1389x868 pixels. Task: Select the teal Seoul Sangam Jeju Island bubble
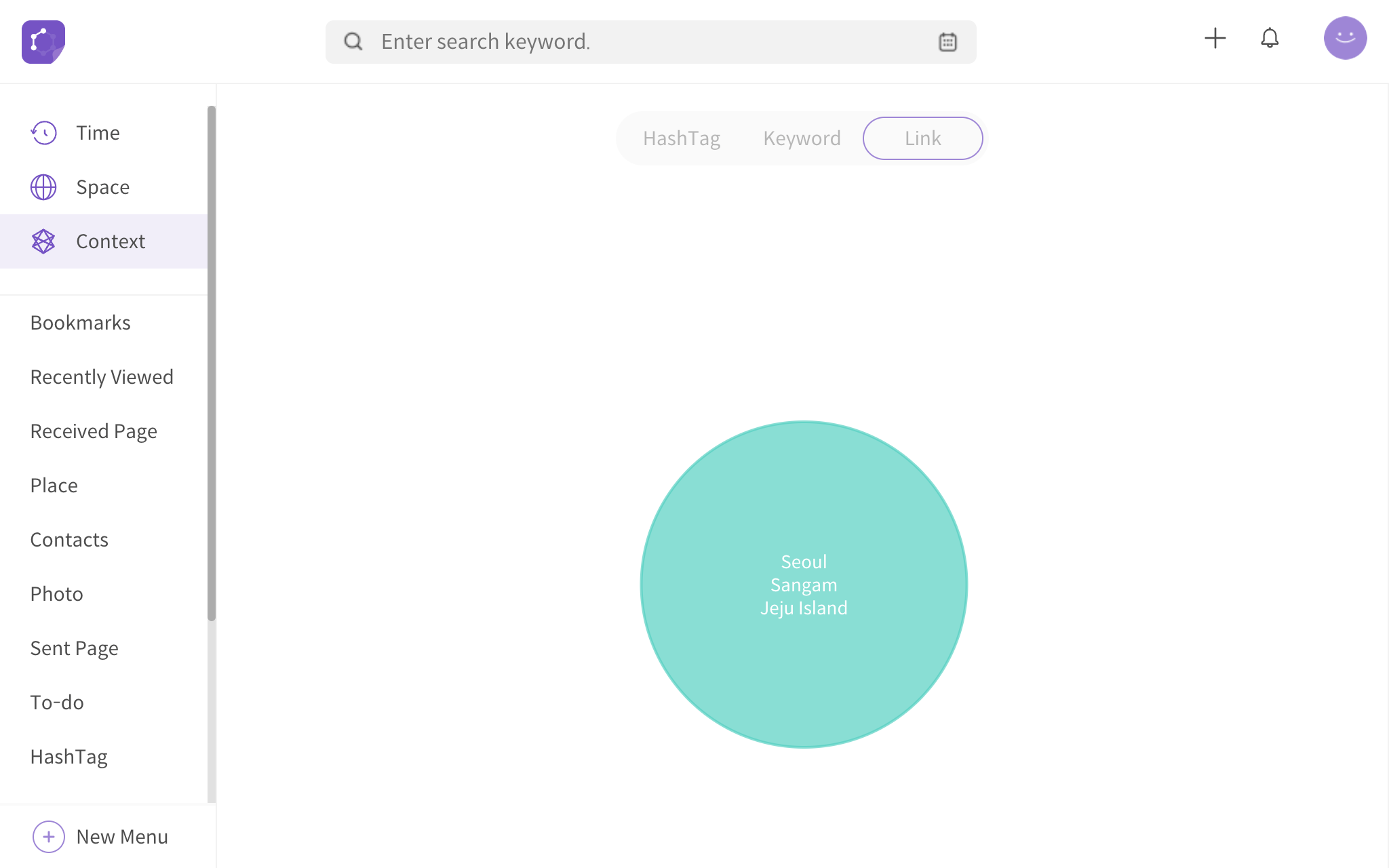tap(804, 585)
